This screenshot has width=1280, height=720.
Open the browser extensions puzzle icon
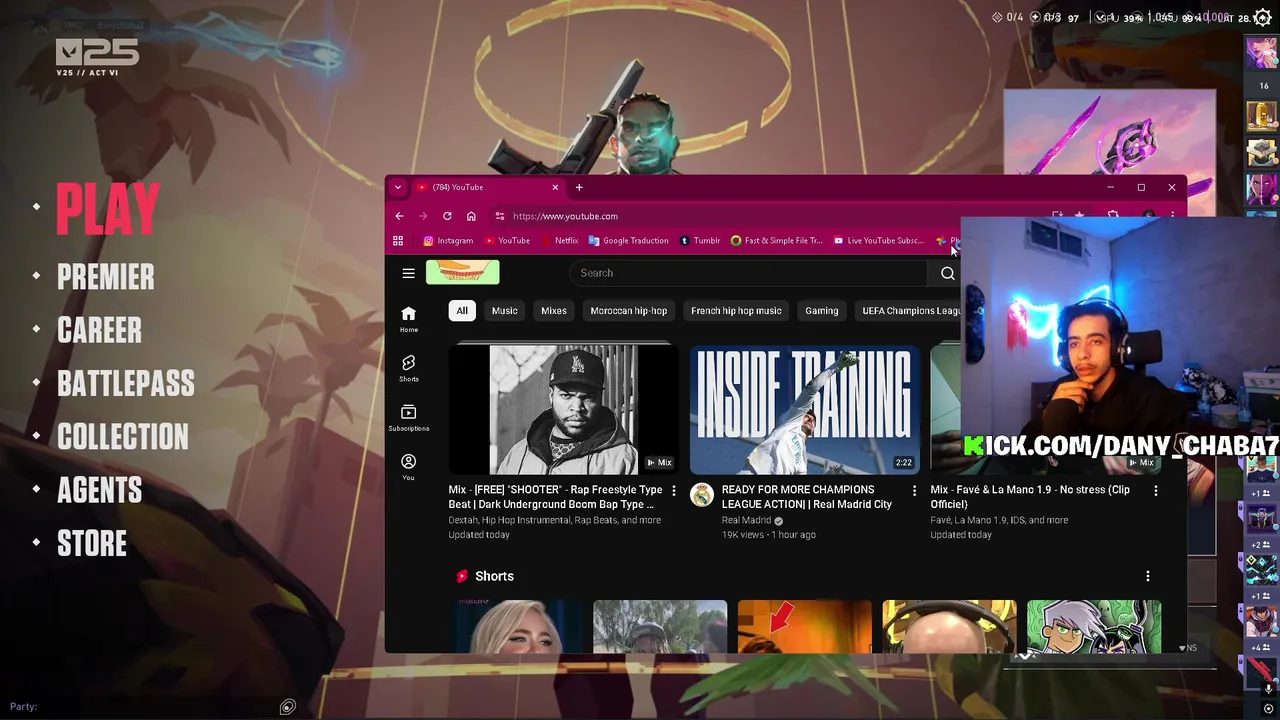click(1112, 216)
